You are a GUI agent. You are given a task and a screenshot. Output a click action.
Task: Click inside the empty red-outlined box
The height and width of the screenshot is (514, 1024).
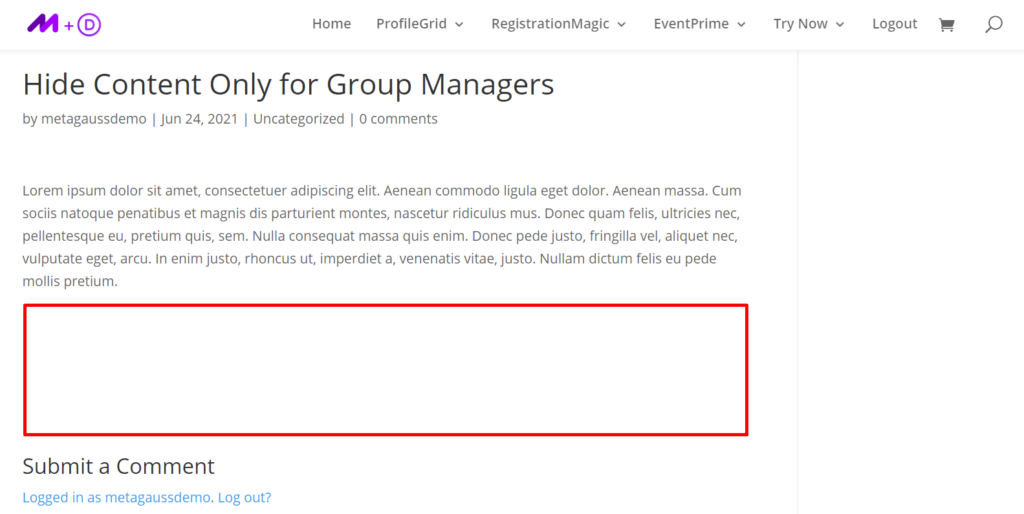click(x=385, y=370)
